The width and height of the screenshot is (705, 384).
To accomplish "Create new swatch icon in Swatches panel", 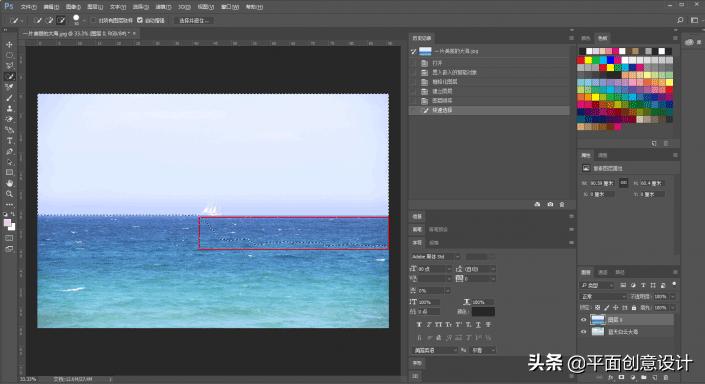I will pyautogui.click(x=654, y=143).
